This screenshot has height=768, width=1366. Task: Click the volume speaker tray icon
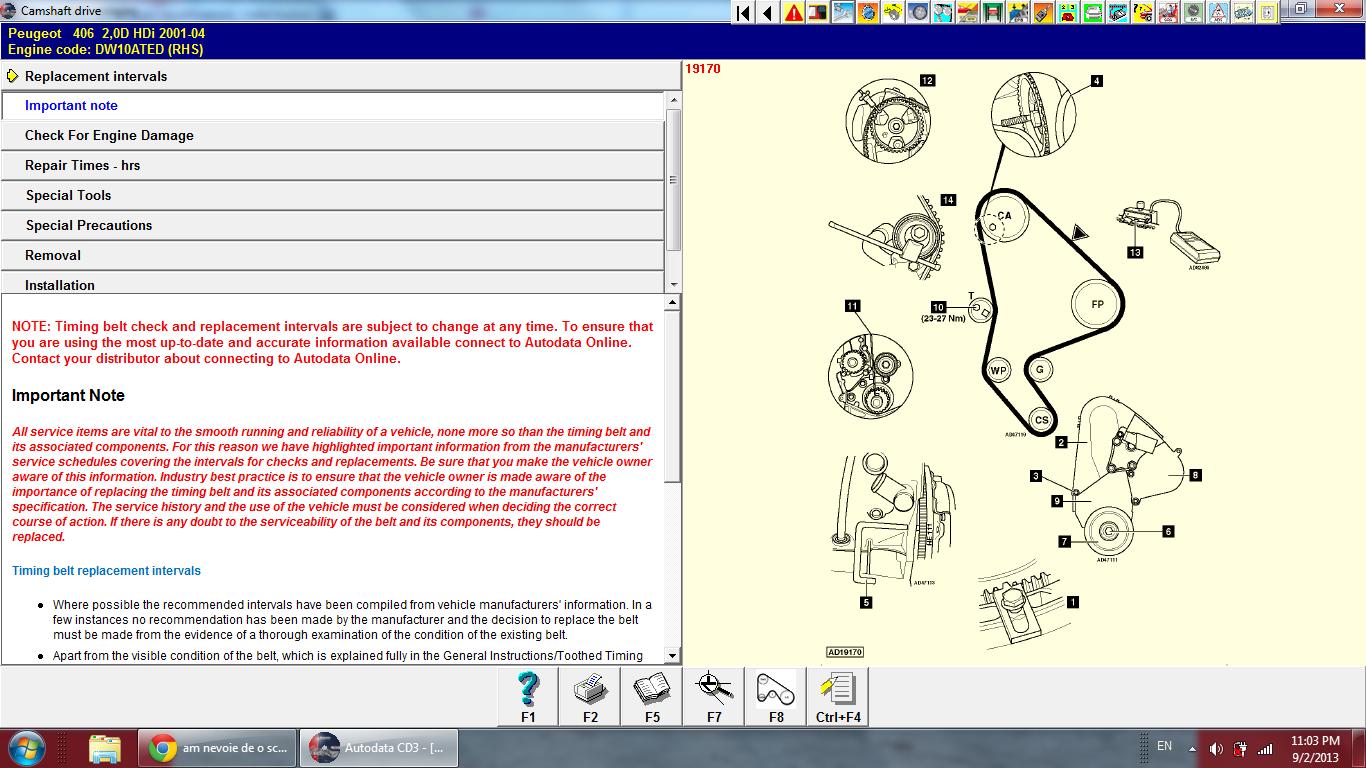tap(1216, 748)
